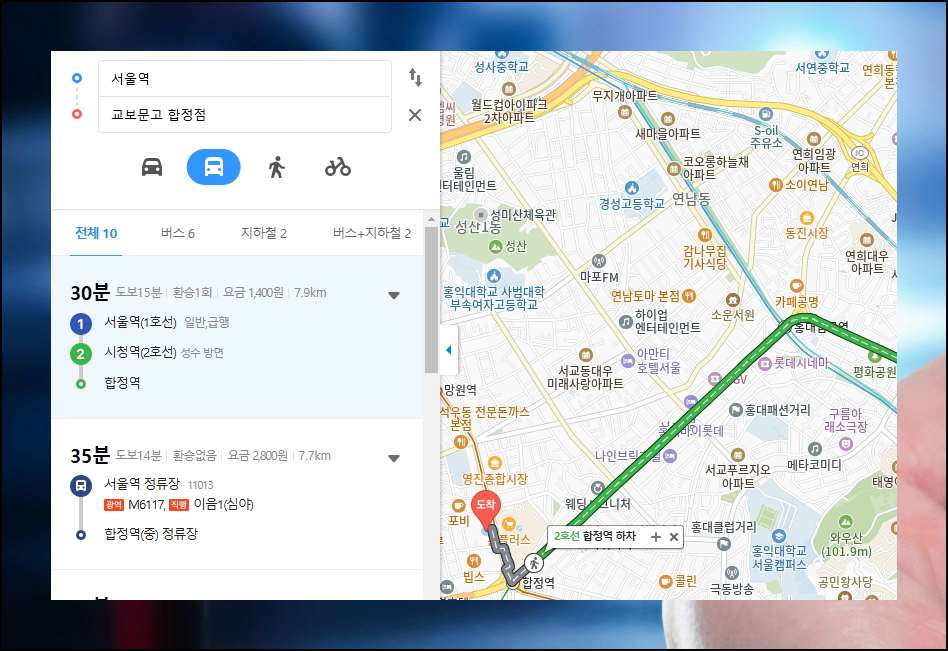948x651 pixels.
Task: Click 홍익대학교 사범대학 부속여자고등학교 icon
Action: click(x=494, y=276)
